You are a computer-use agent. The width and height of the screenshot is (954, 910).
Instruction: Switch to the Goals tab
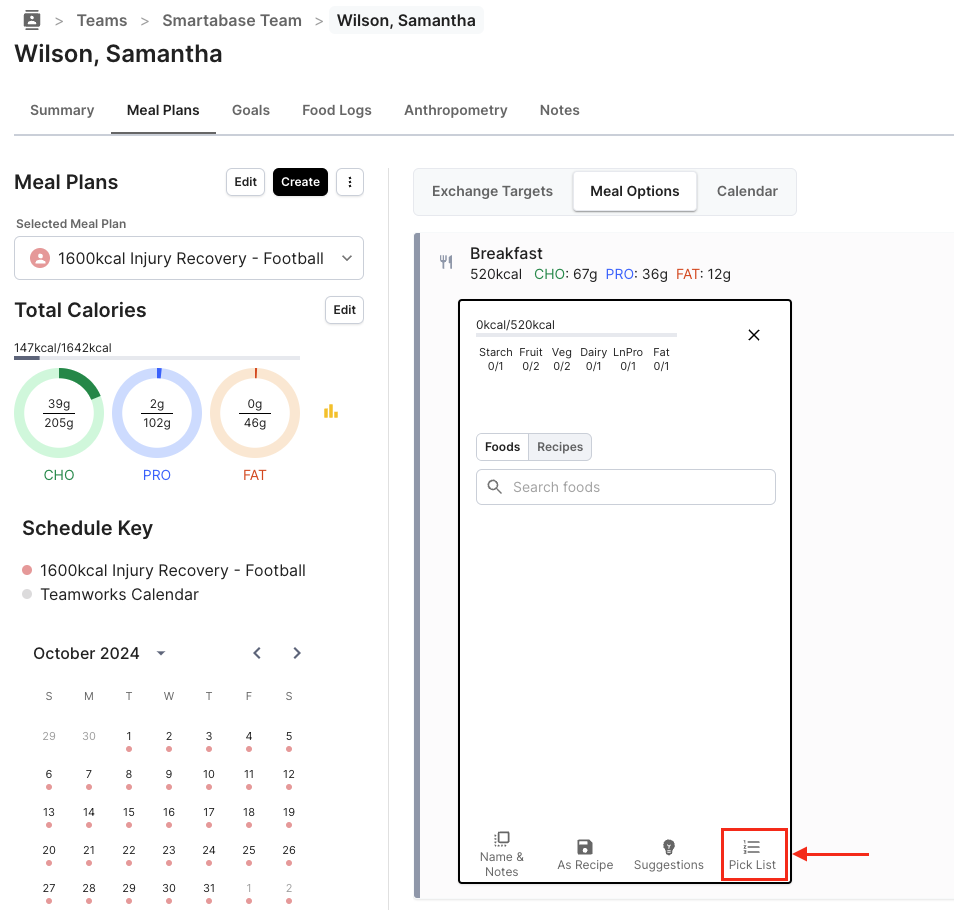[x=251, y=110]
